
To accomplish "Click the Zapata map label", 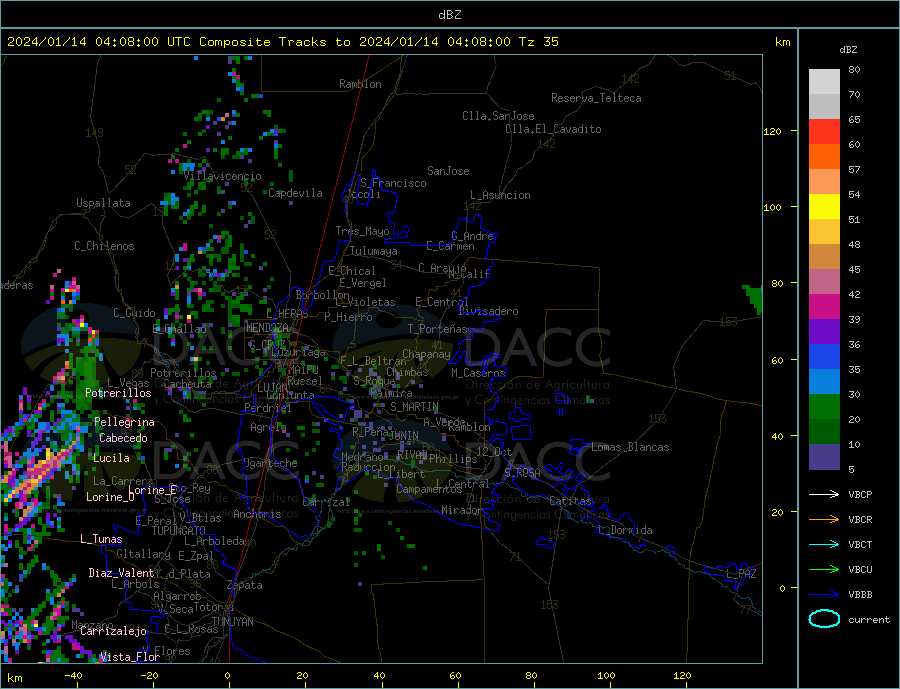I will [245, 586].
